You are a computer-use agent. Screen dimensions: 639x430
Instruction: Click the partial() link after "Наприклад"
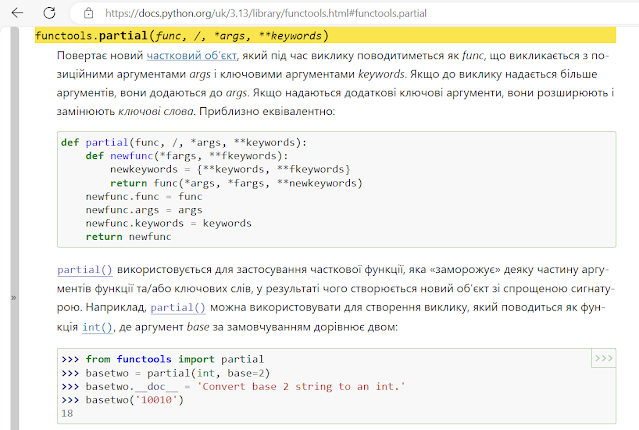[x=178, y=307]
